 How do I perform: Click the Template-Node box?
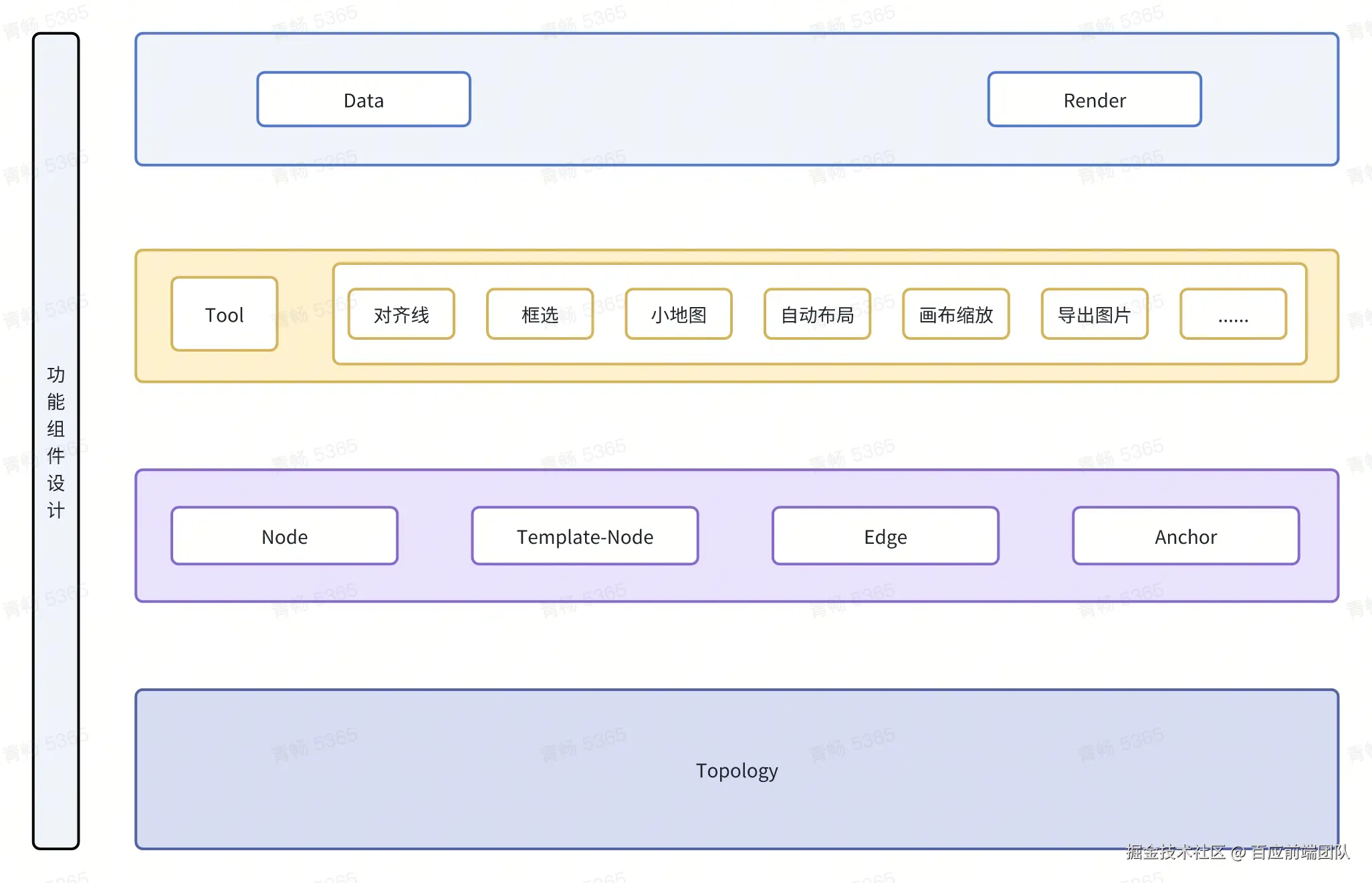[x=585, y=536]
